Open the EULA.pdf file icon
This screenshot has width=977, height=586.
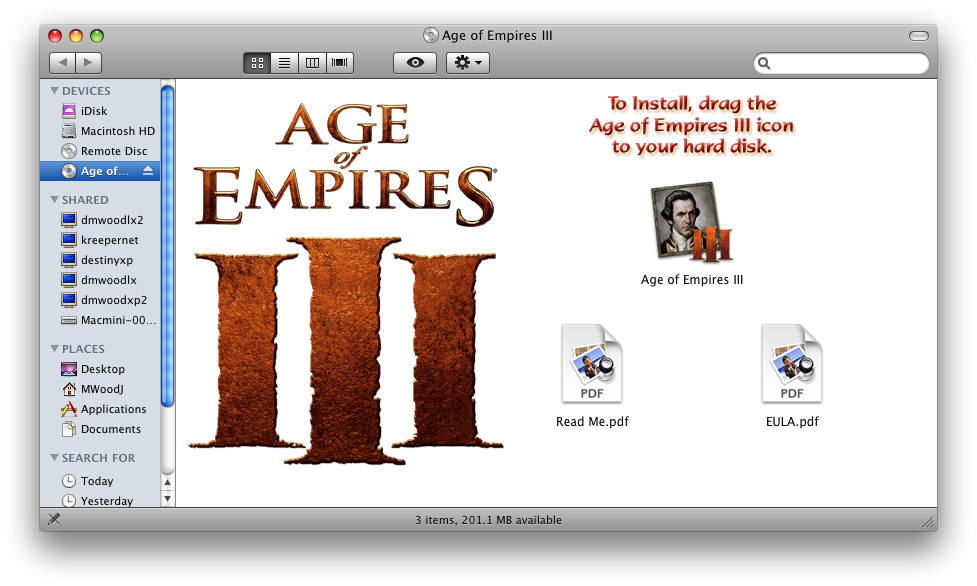coord(791,362)
